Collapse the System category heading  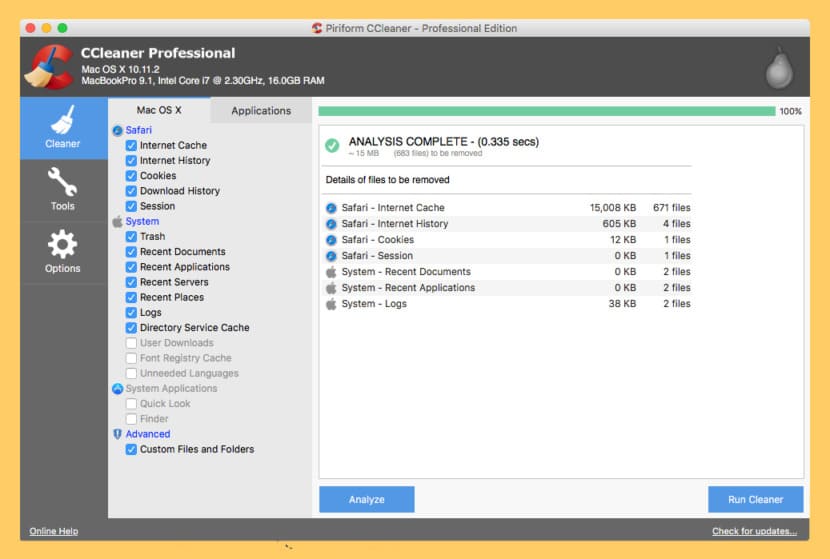[x=142, y=221]
